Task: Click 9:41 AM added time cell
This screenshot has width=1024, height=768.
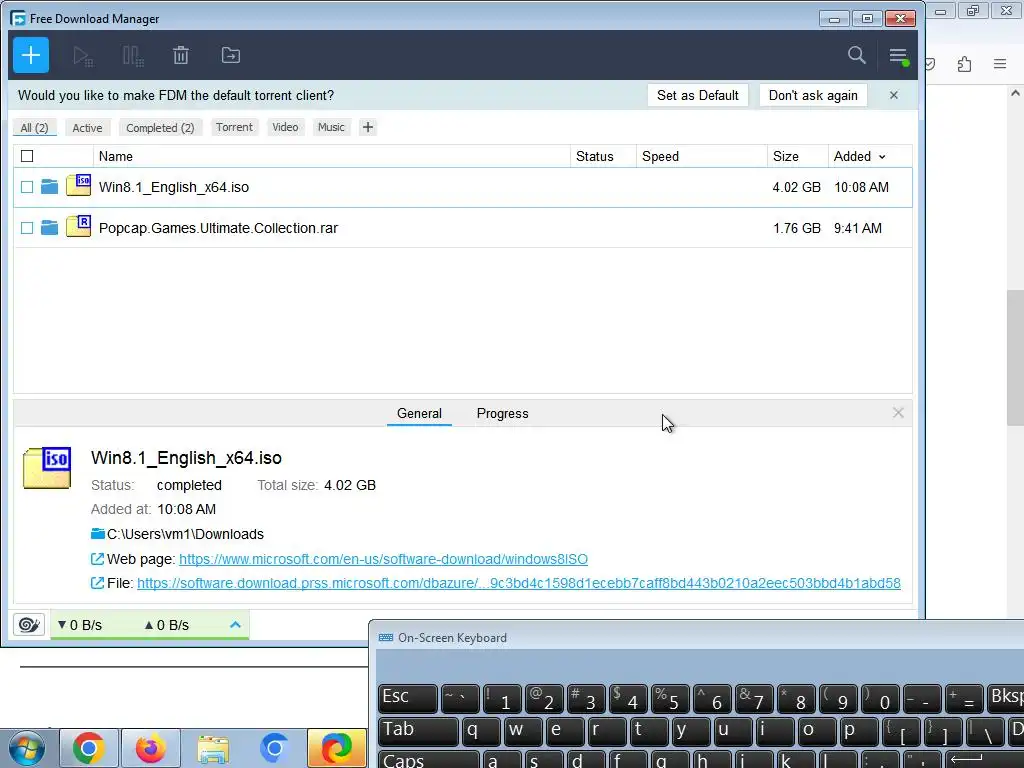Action: tap(857, 228)
